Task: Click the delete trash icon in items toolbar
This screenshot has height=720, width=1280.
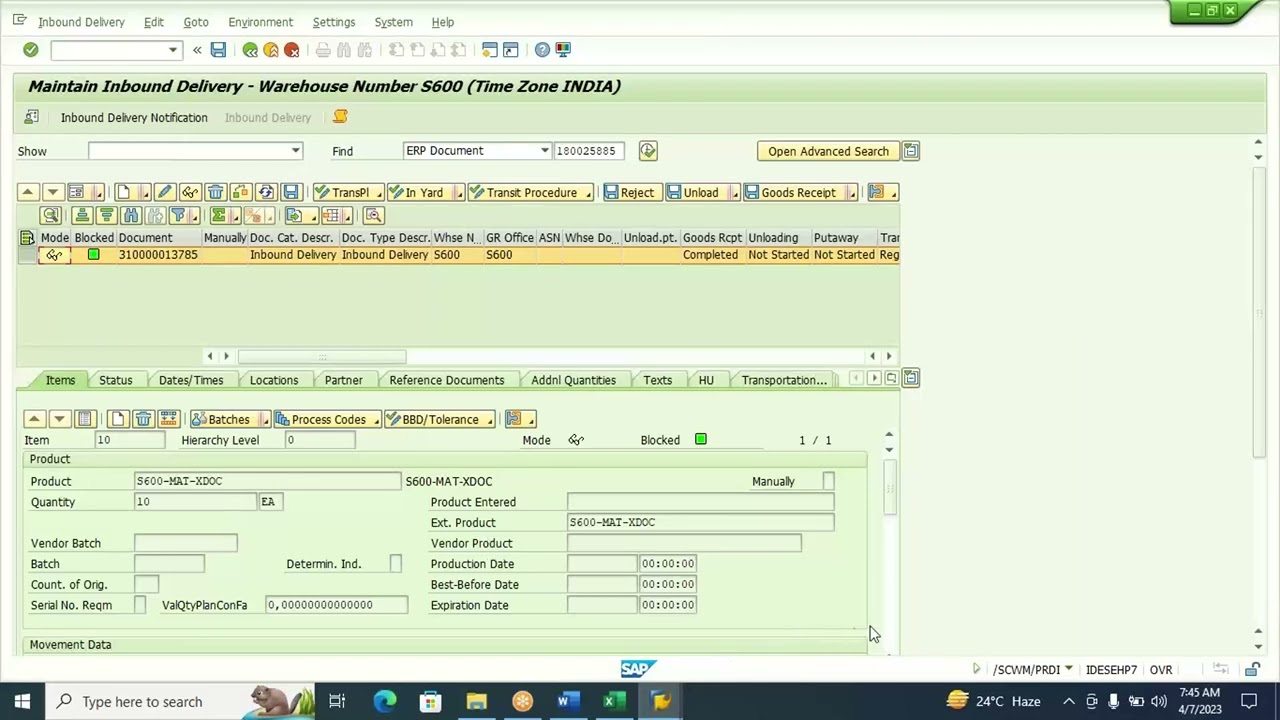Action: click(x=143, y=419)
